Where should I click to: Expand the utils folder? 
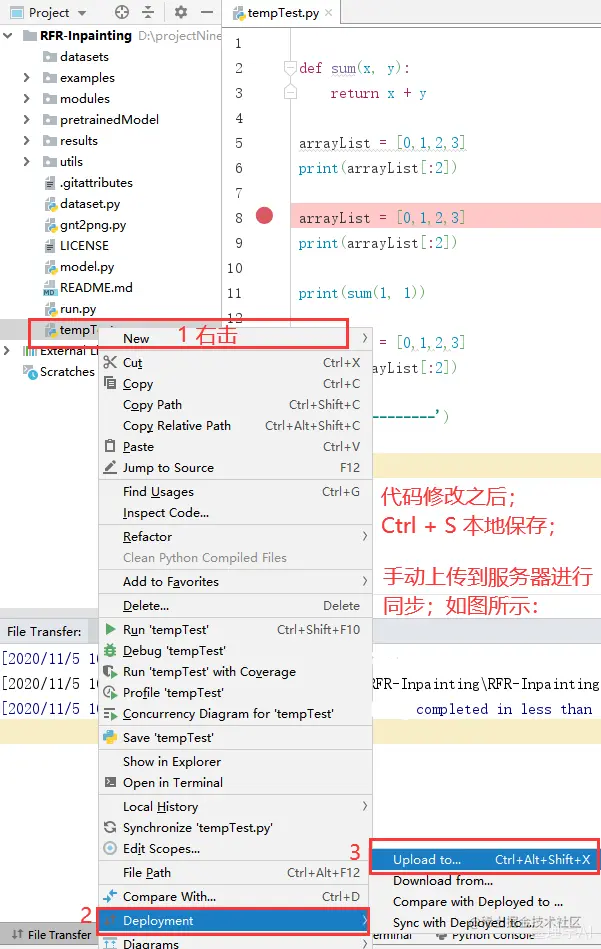[x=26, y=162]
